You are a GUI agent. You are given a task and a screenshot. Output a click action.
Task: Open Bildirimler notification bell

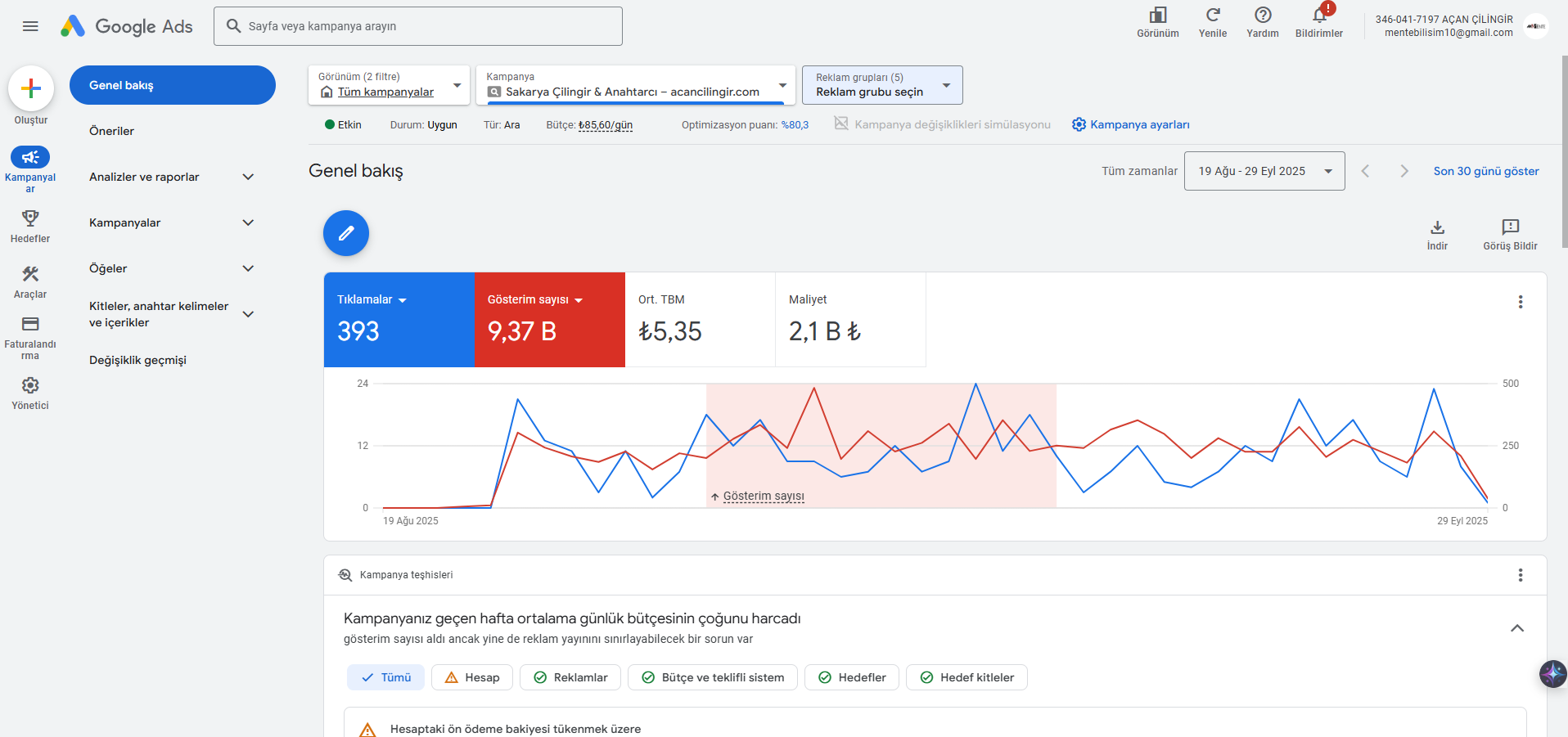tap(1318, 16)
